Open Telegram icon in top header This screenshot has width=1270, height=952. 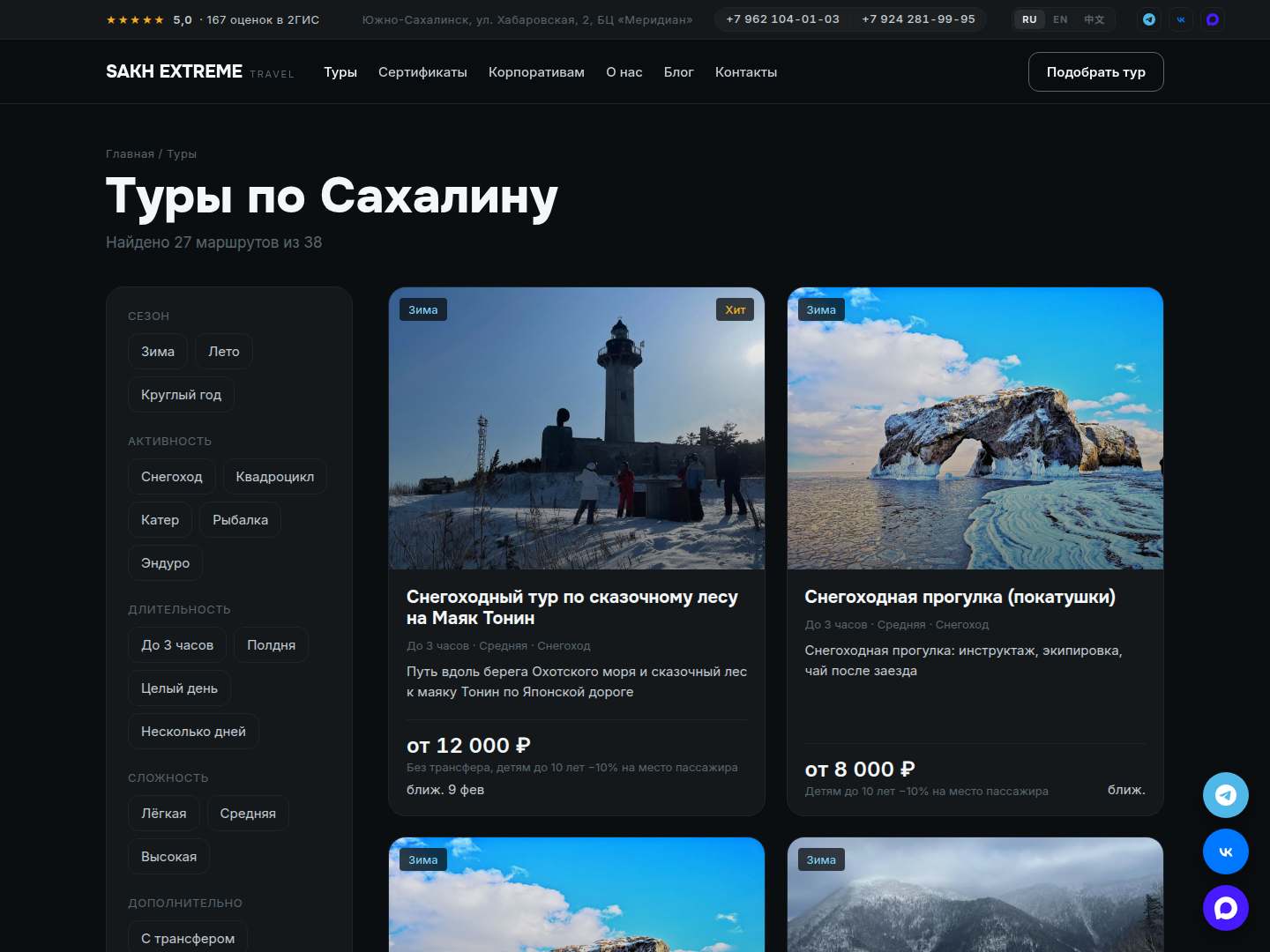click(x=1149, y=19)
